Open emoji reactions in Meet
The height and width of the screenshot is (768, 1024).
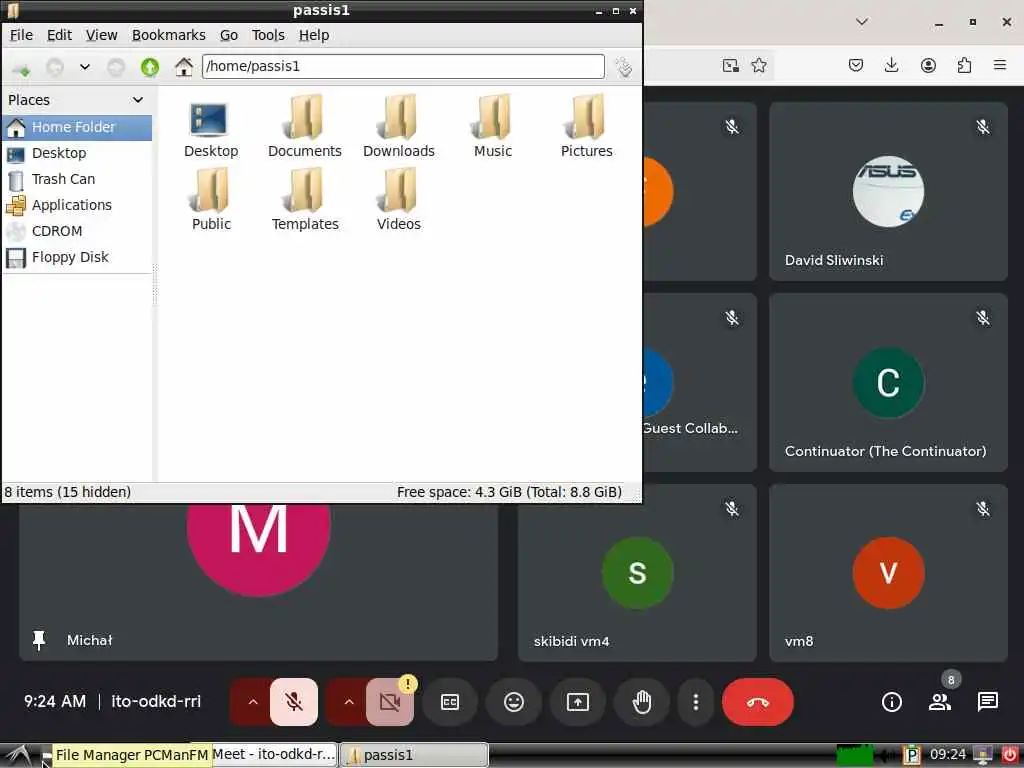(514, 702)
